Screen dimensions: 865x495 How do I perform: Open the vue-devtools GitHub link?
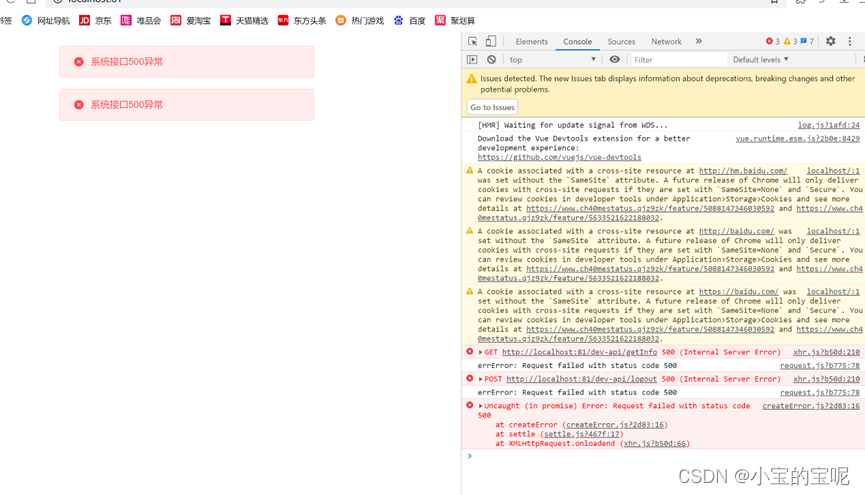tap(559, 157)
